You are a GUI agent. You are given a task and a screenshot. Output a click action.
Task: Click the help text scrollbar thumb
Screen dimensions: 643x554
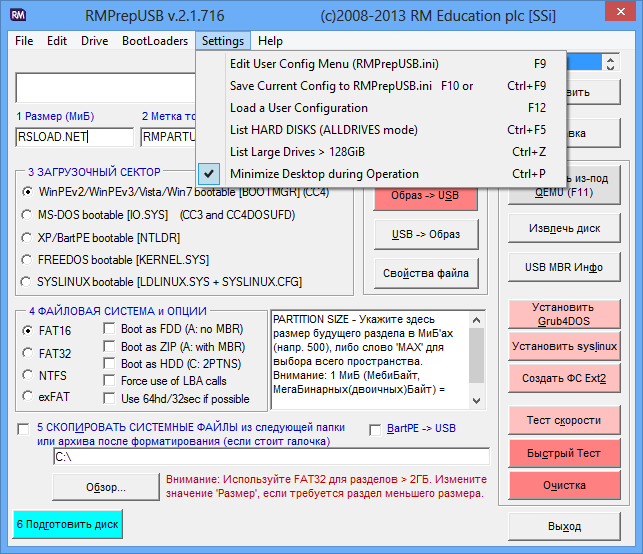(x=477, y=355)
